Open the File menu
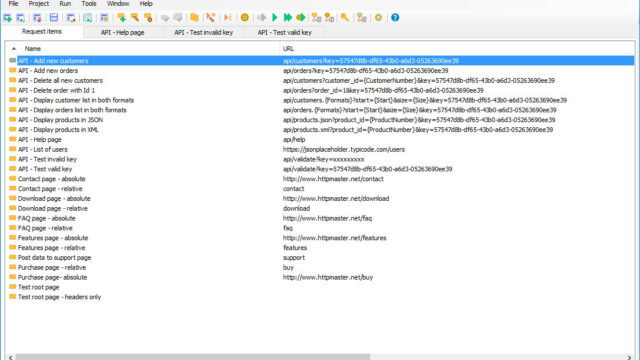Viewport: 640px width, 360px height. (13, 4)
